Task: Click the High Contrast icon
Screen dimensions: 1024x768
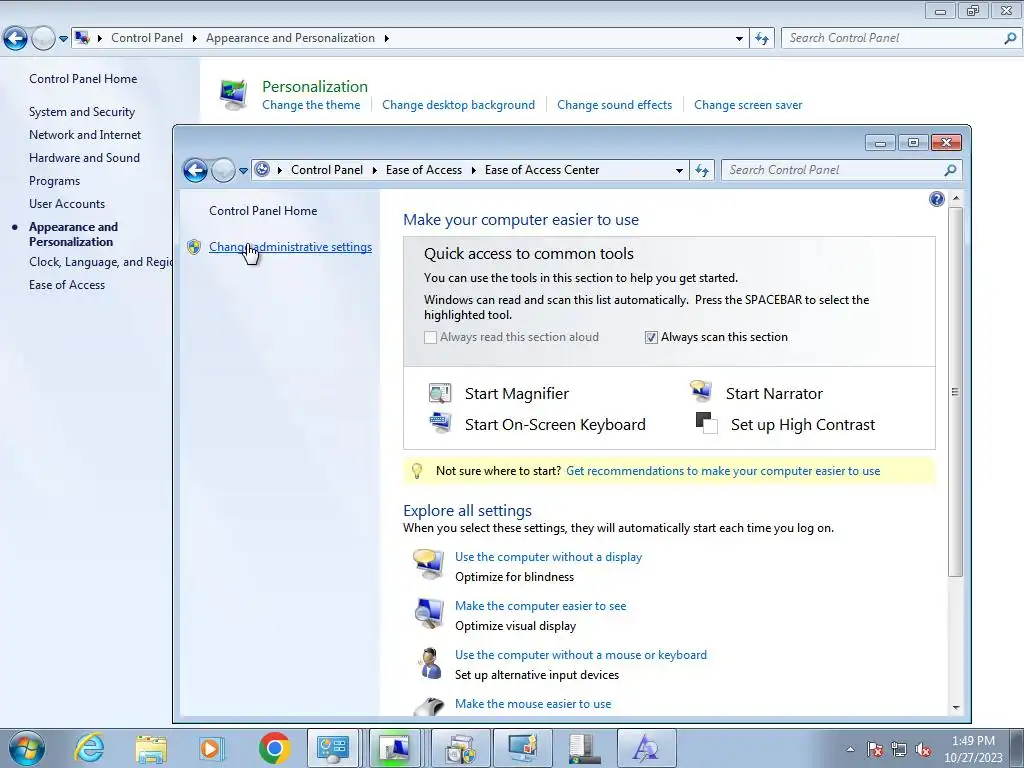Action: coord(706,423)
